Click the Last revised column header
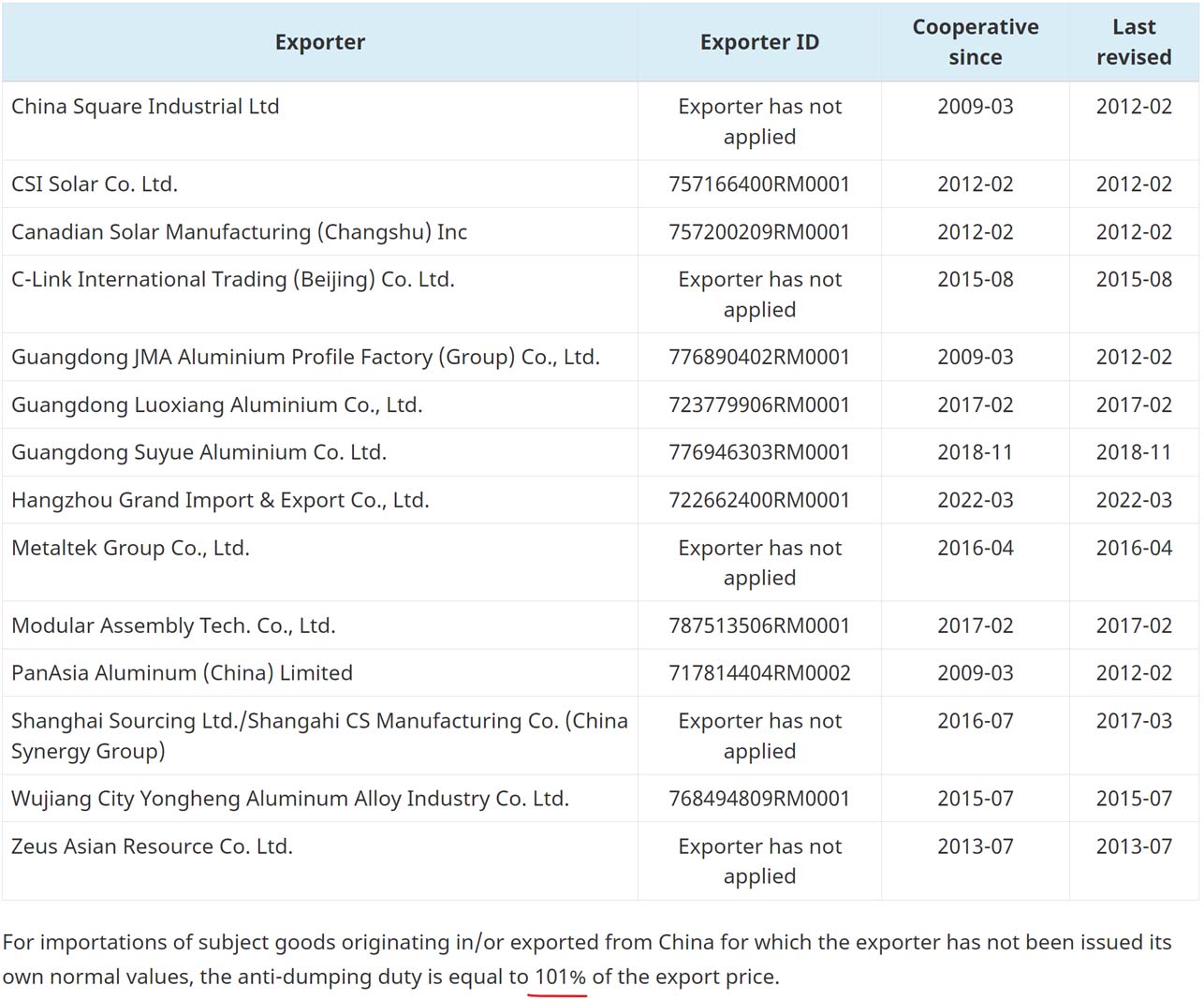 click(x=1134, y=42)
